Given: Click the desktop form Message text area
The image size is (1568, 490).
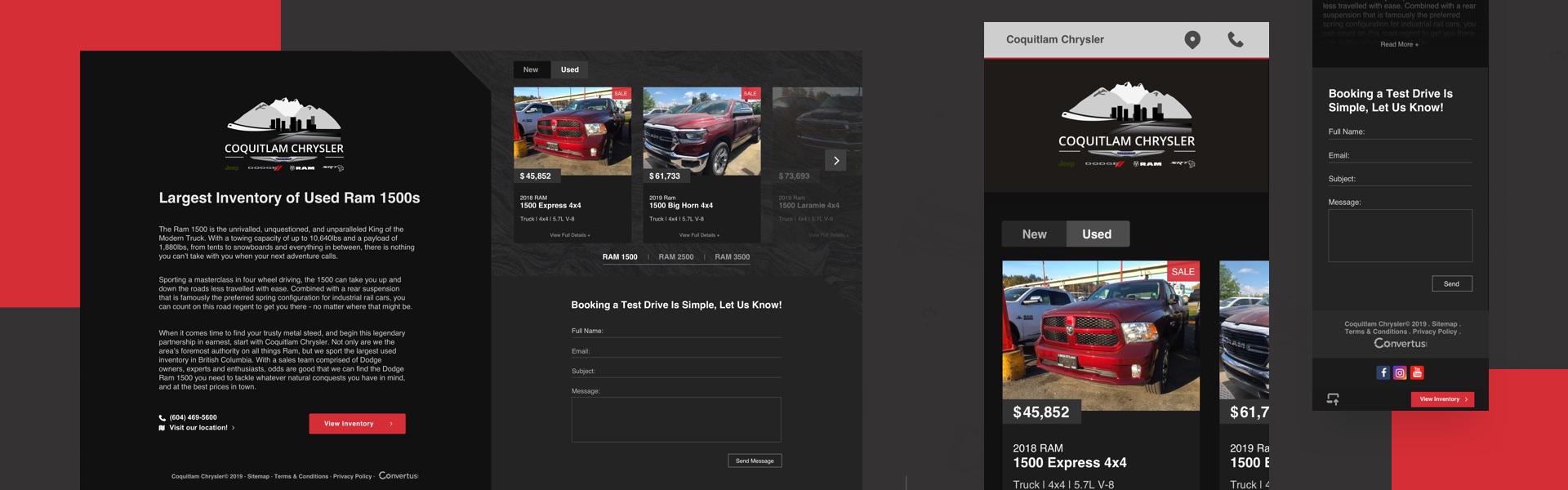Looking at the screenshot, I should tap(676, 420).
